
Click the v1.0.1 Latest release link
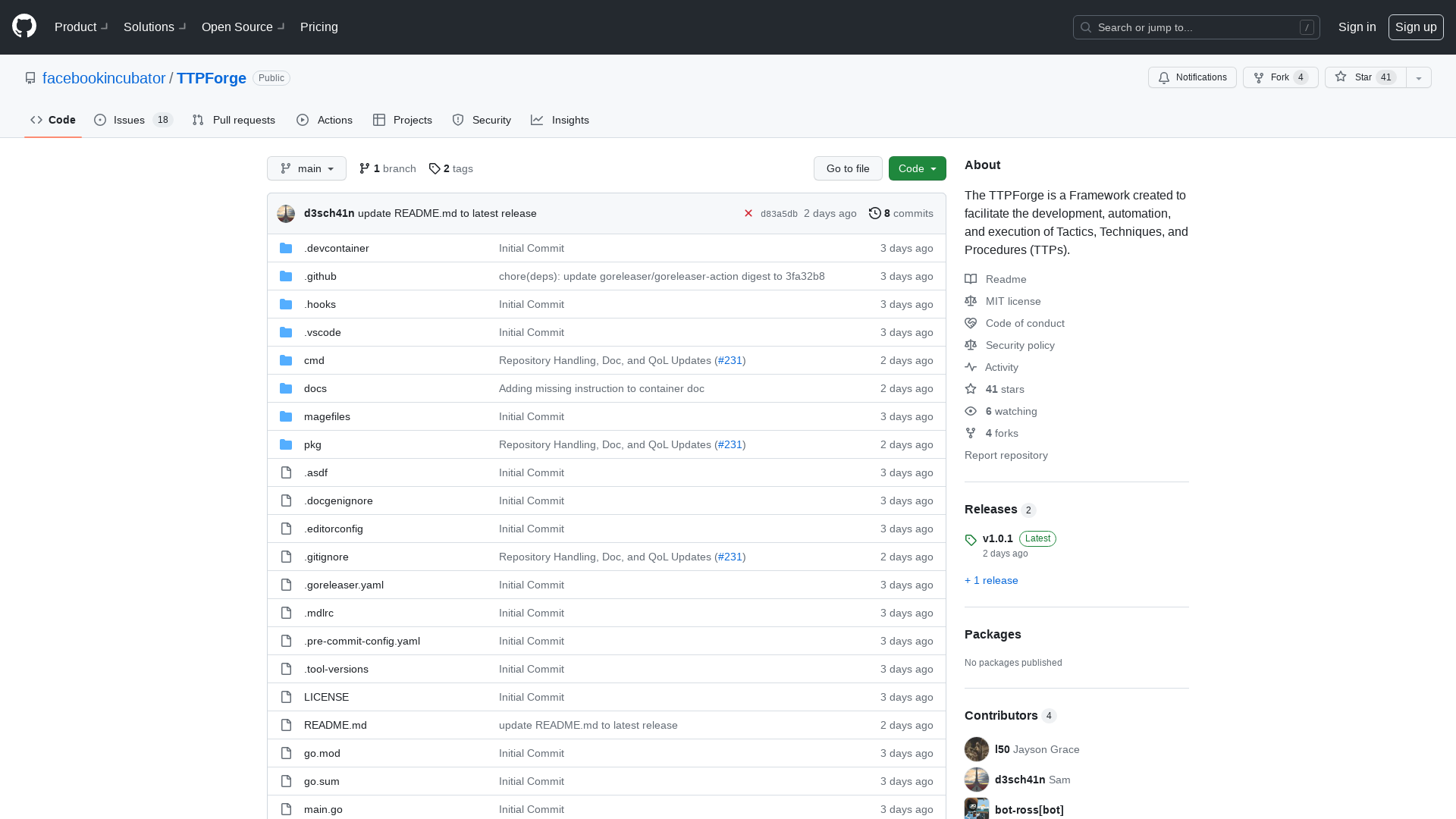[x=998, y=538]
